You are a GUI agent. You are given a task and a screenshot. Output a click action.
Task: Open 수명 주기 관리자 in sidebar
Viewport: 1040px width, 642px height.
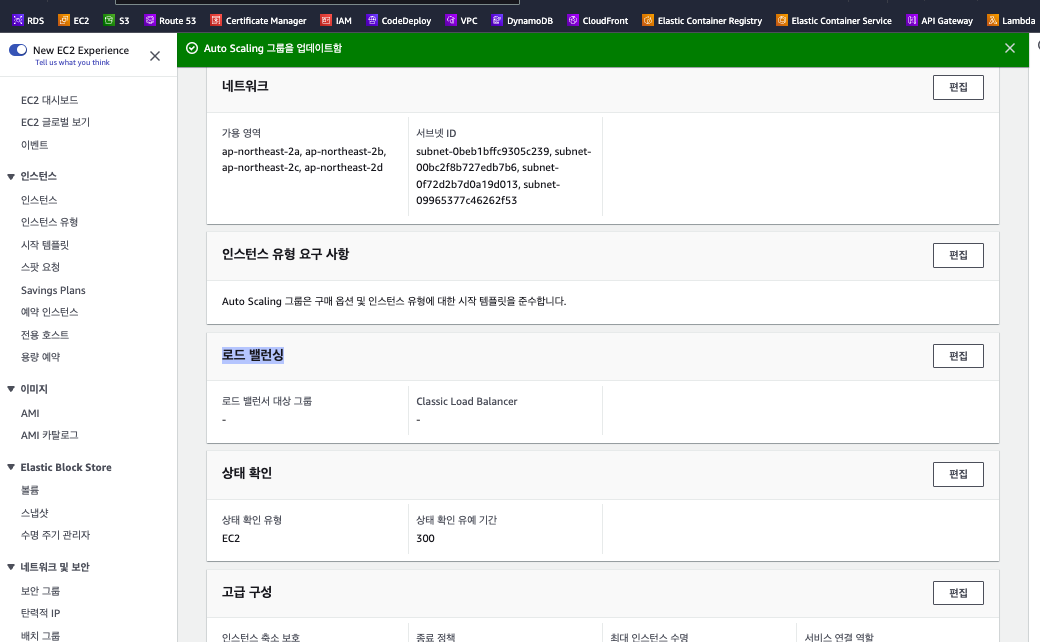[55, 535]
